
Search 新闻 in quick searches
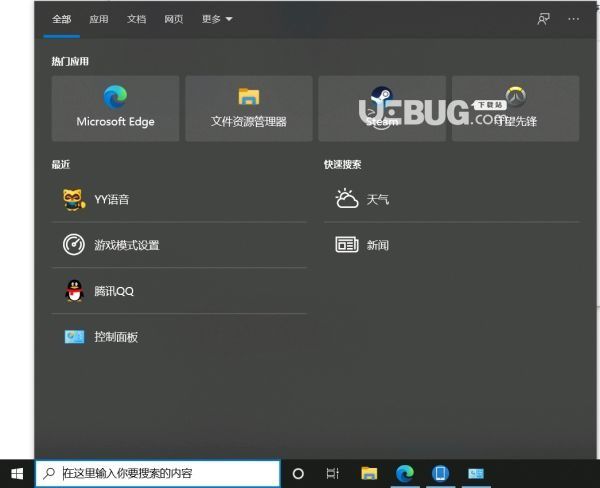click(x=452, y=245)
